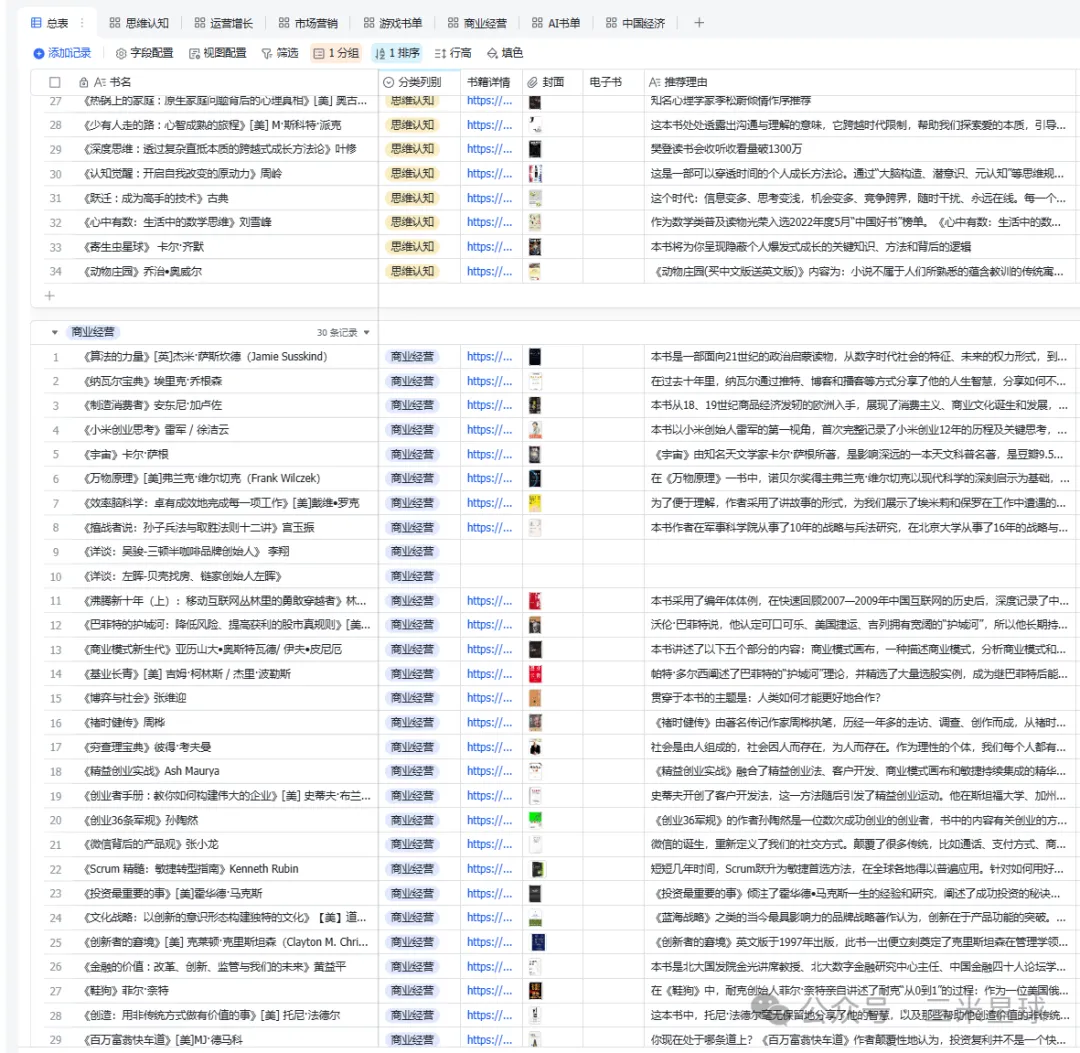Open the 填色 fill color tool
This screenshot has width=1080, height=1053.
(505, 53)
